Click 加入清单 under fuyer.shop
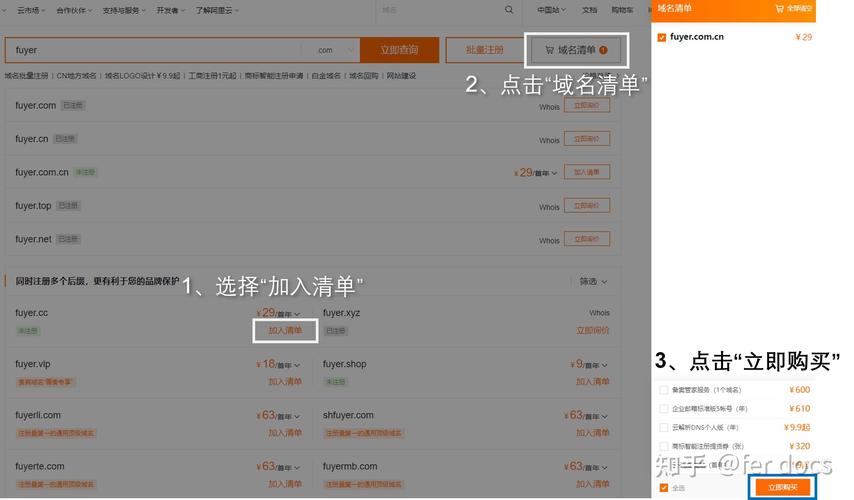Screen dimensions: 854x500 (x=593, y=381)
